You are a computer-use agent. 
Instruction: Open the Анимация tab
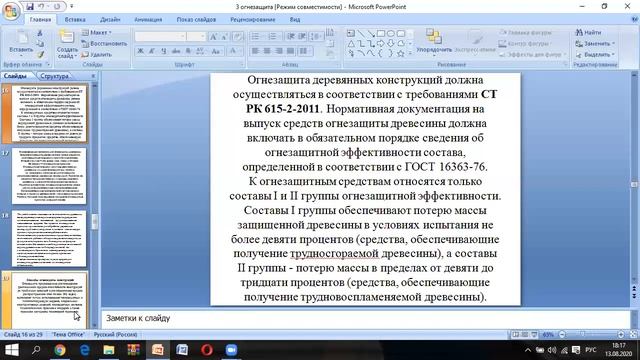tap(148, 20)
